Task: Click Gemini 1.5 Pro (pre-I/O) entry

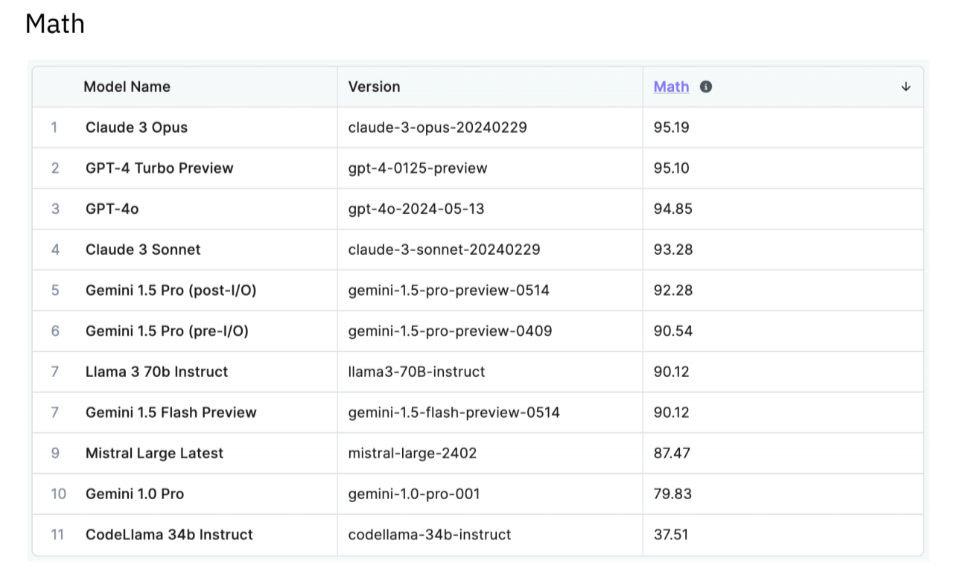Action: (167, 331)
